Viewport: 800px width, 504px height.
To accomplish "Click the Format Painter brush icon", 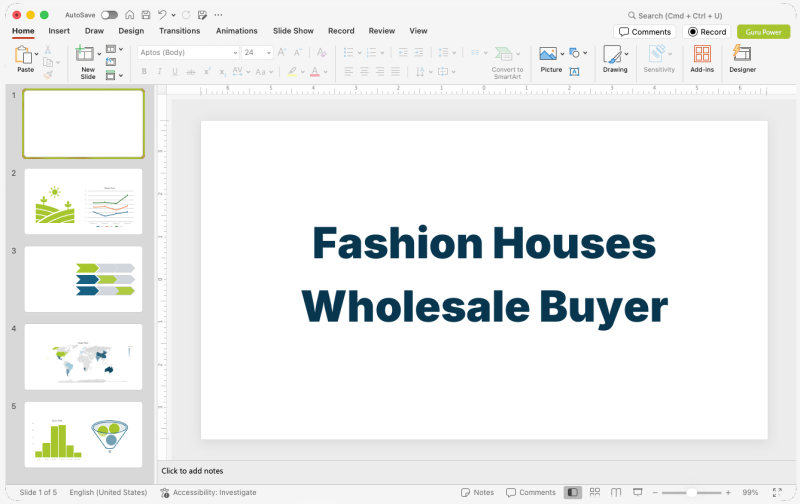I will coord(48,74).
